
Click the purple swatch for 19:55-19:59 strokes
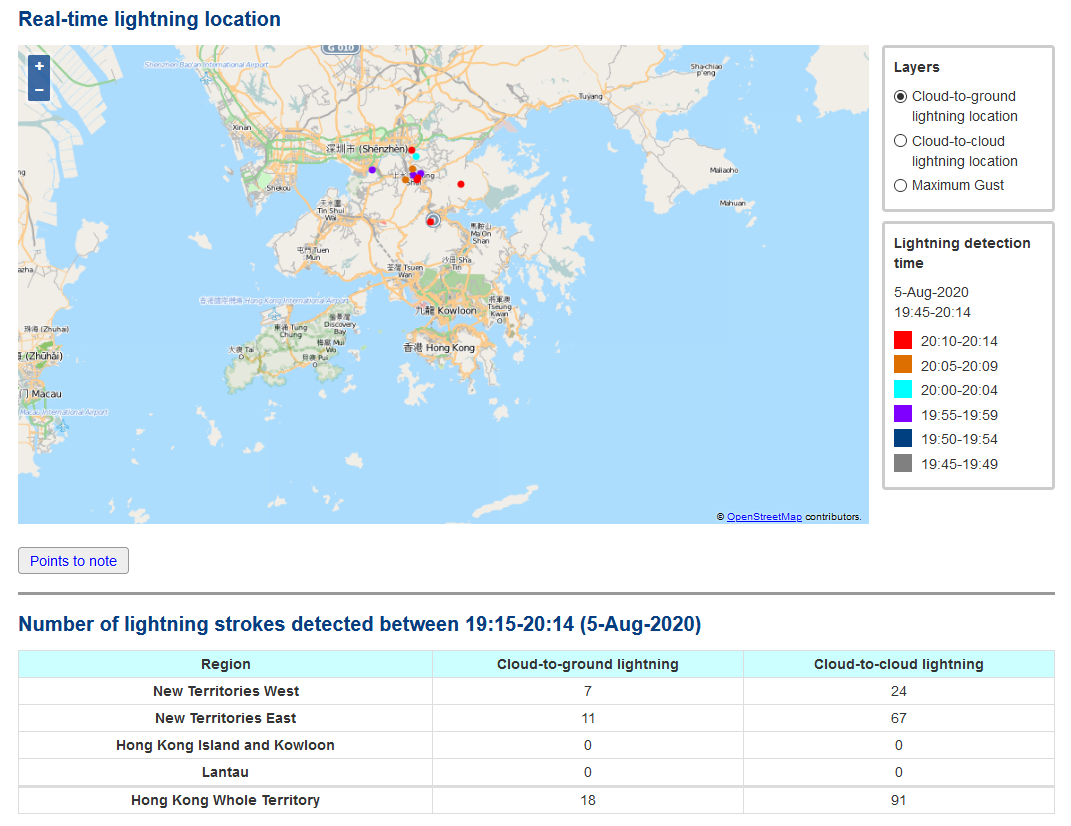[902, 414]
